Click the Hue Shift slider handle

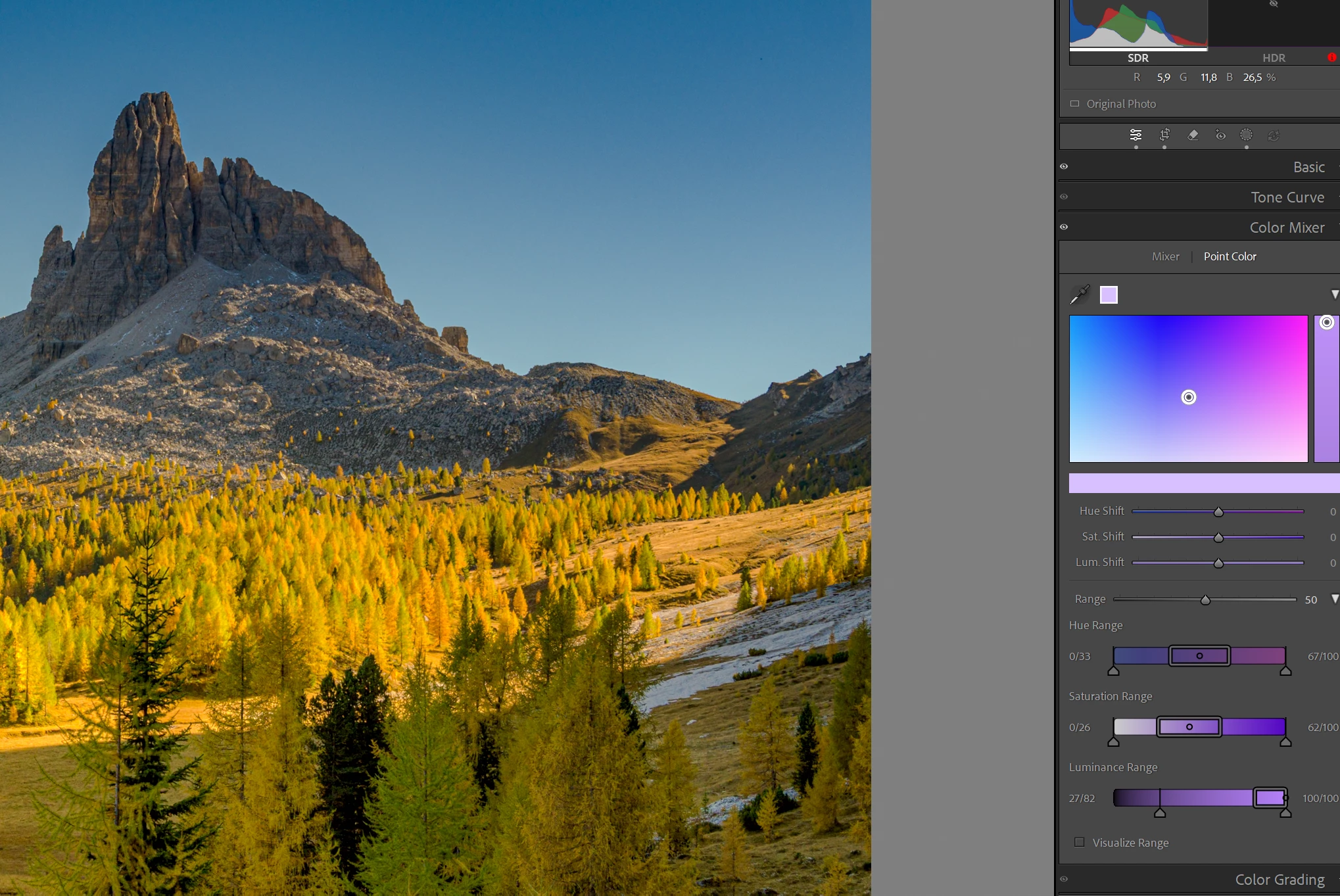[1218, 512]
